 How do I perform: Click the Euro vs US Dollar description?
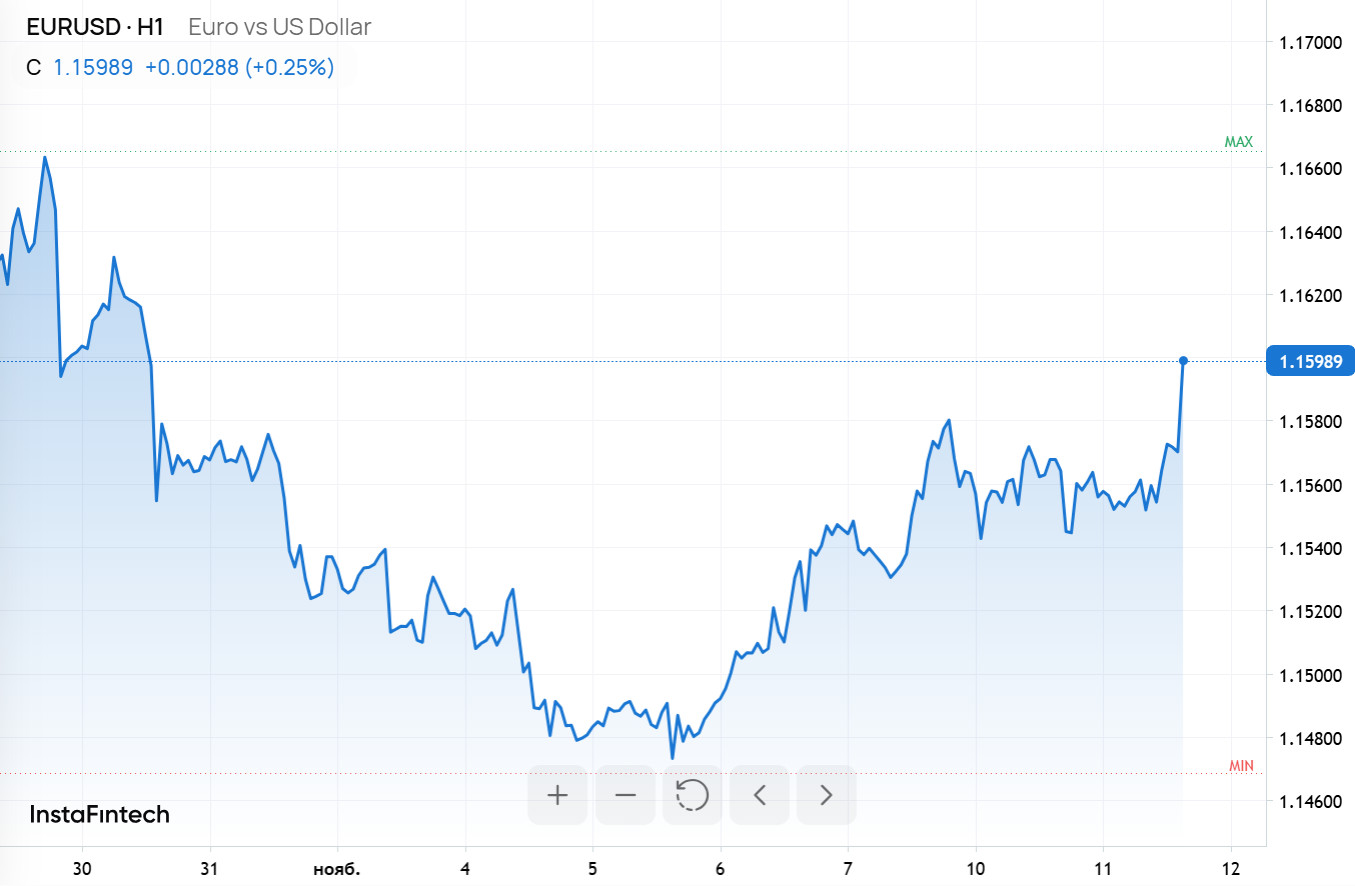tap(279, 27)
